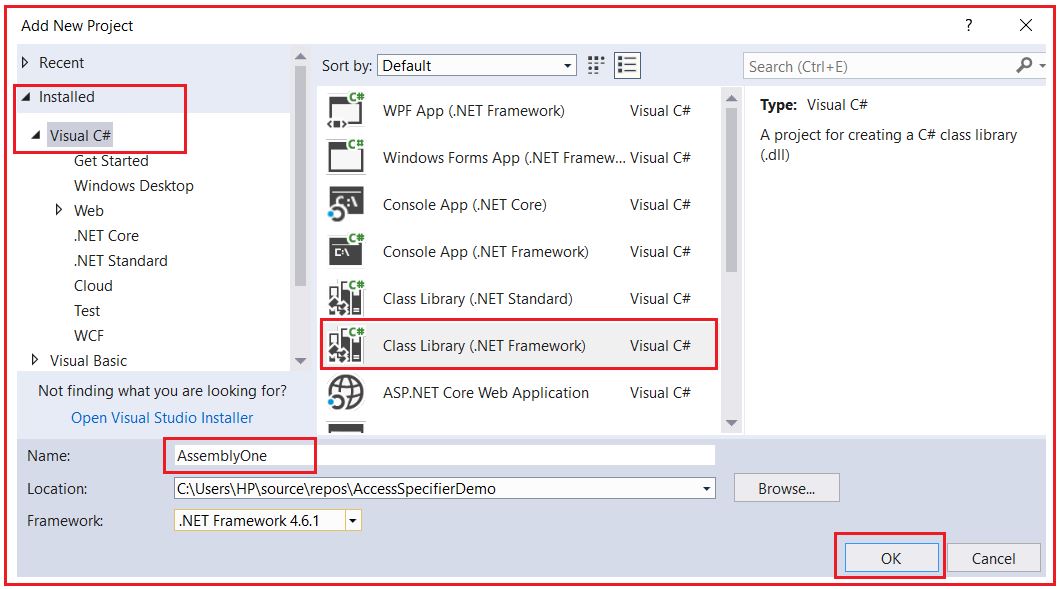1061x589 pixels.
Task: Switch to medium icons list view
Action: click(x=627, y=66)
